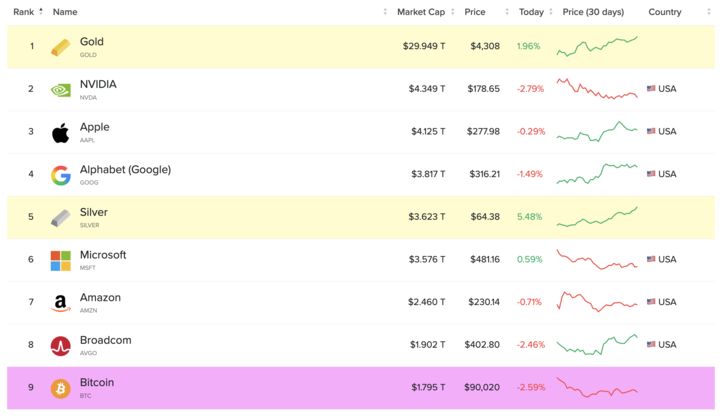The width and height of the screenshot is (720, 418).
Task: Open the NVIDIA company link
Action: [x=98, y=85]
